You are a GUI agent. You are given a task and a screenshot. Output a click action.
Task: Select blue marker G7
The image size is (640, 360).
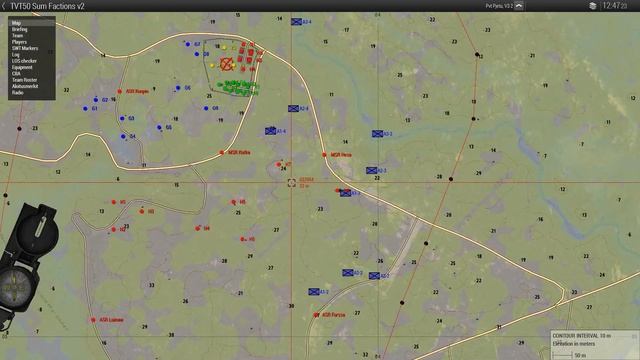click(188, 44)
